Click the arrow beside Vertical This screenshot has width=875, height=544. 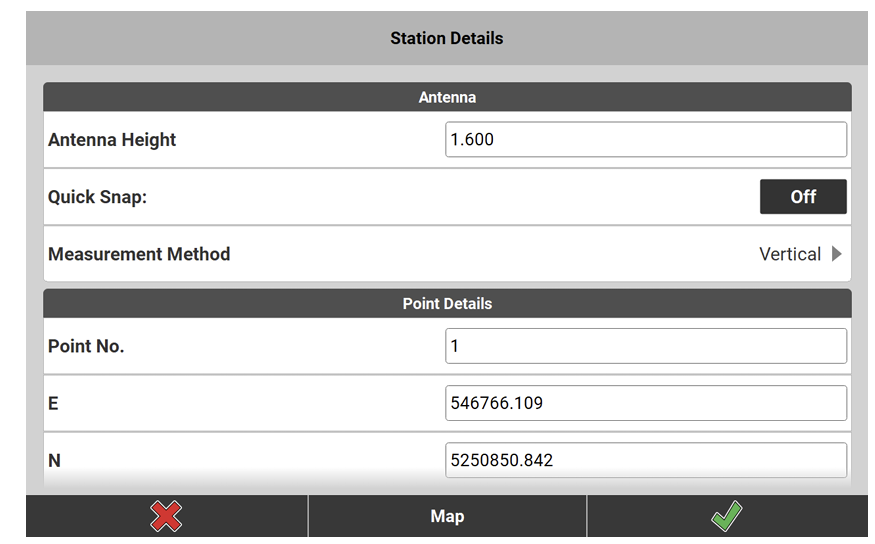pos(837,254)
